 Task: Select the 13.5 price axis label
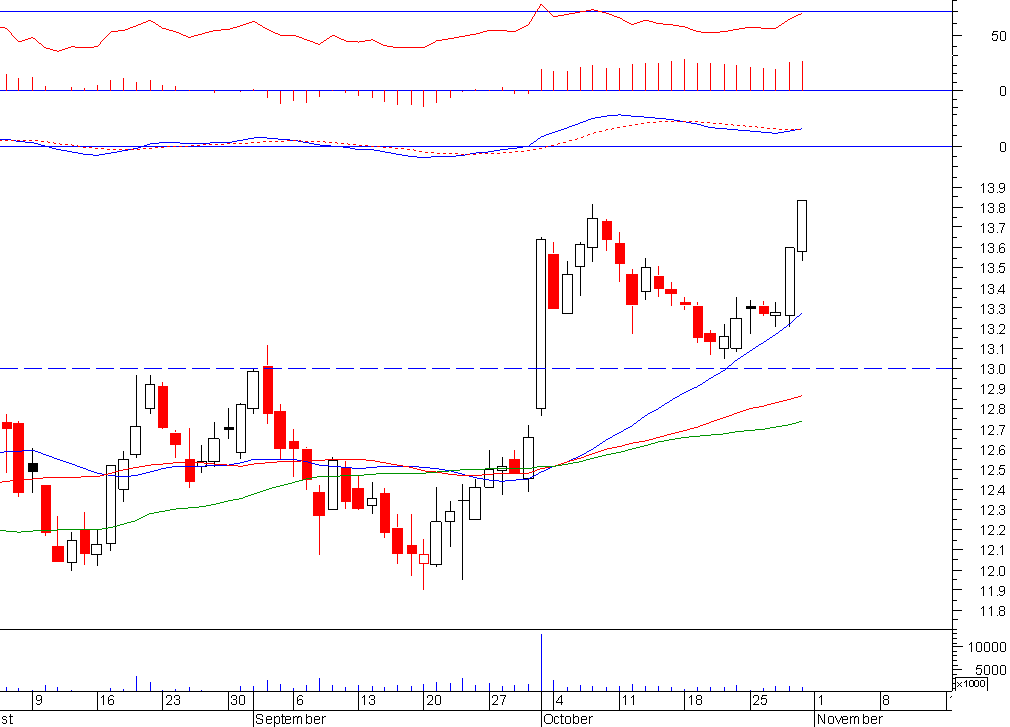tap(992, 269)
